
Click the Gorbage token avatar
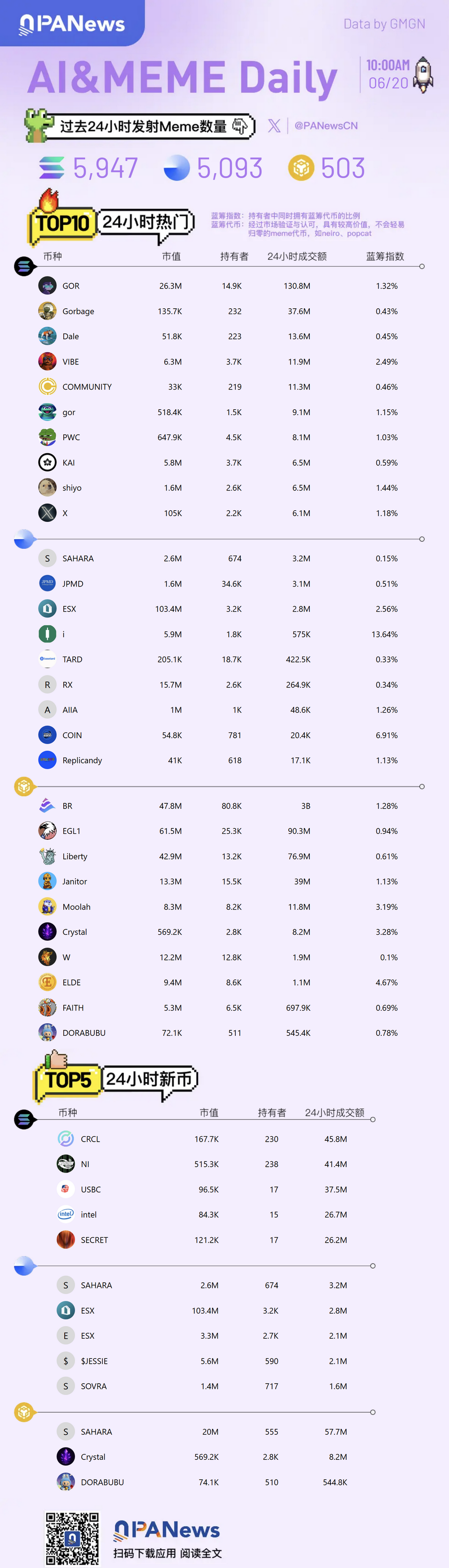48,311
